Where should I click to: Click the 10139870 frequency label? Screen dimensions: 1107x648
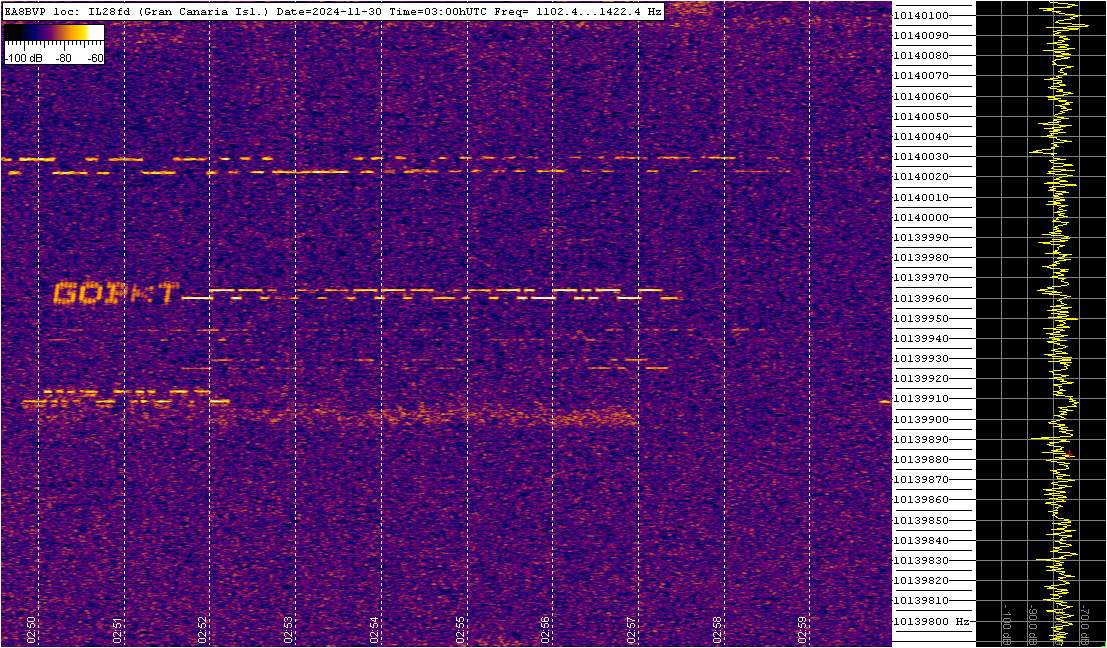(921, 480)
